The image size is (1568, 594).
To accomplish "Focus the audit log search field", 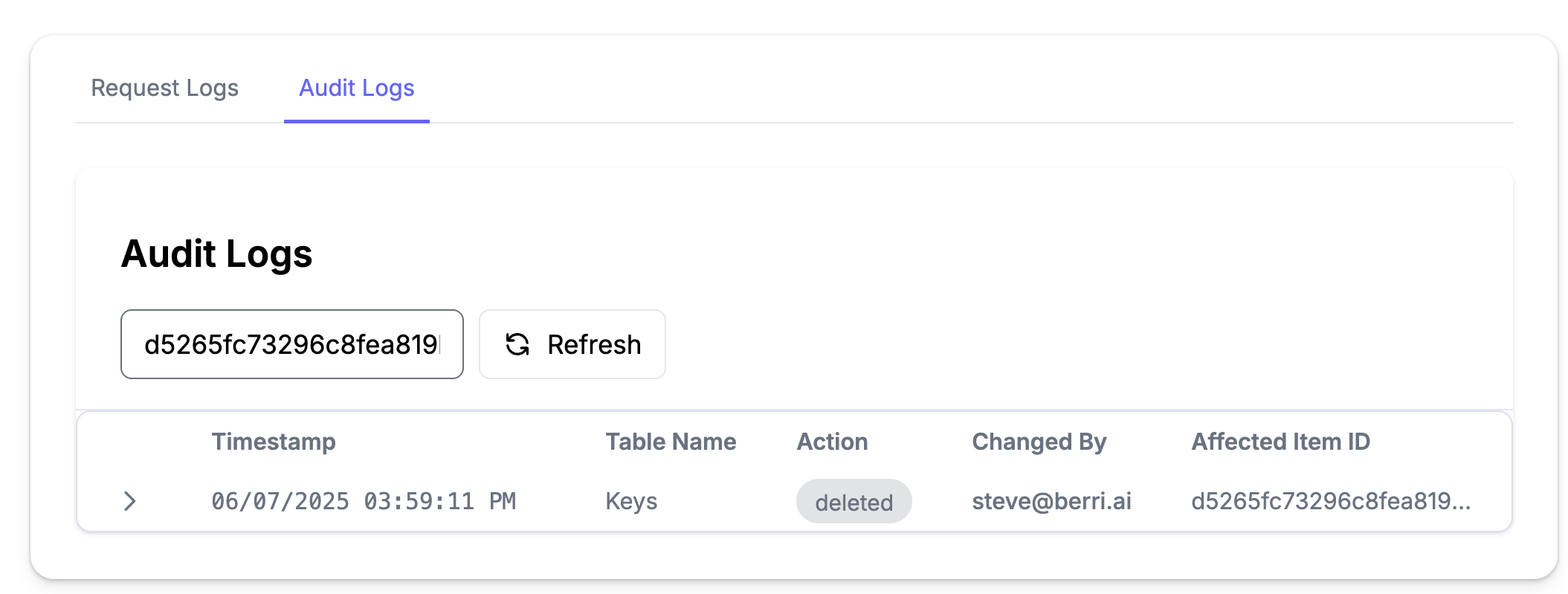I will coord(291,344).
